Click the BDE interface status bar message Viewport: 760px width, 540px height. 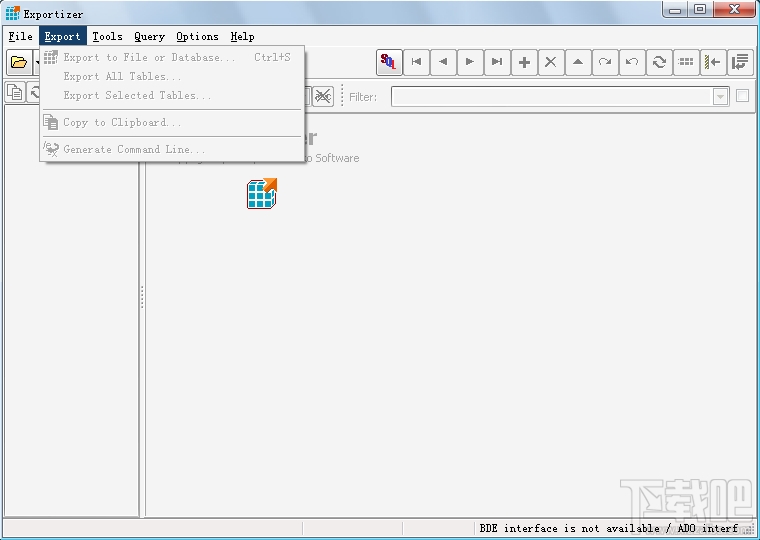point(609,528)
